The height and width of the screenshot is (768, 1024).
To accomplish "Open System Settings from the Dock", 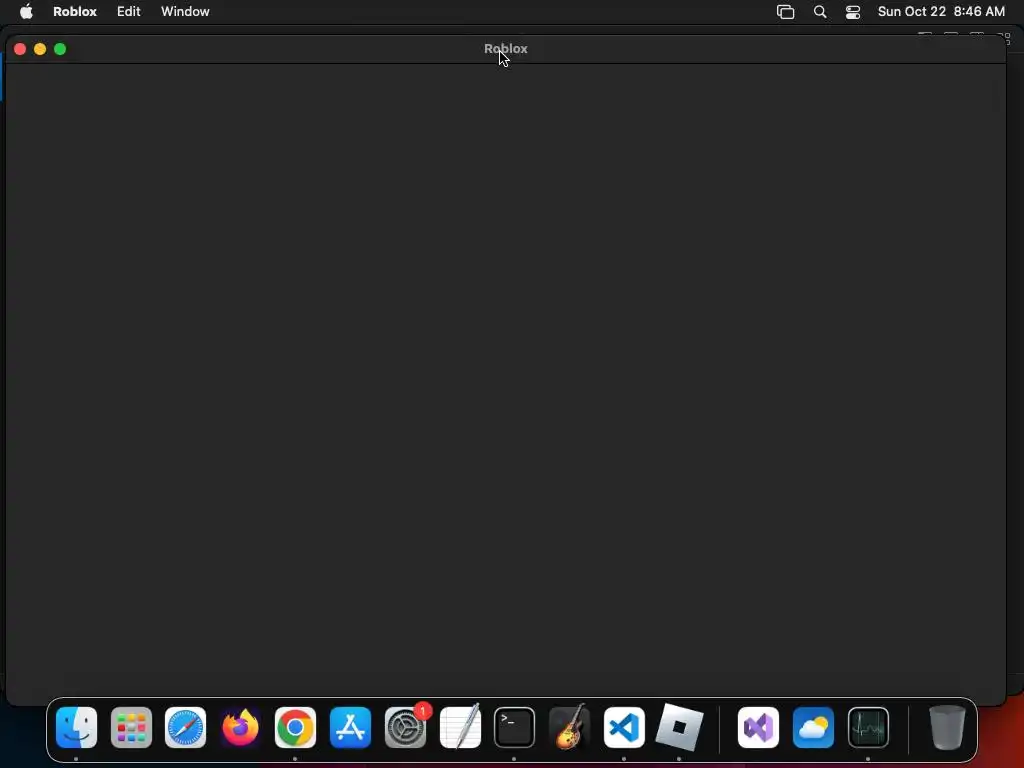I will (x=406, y=727).
